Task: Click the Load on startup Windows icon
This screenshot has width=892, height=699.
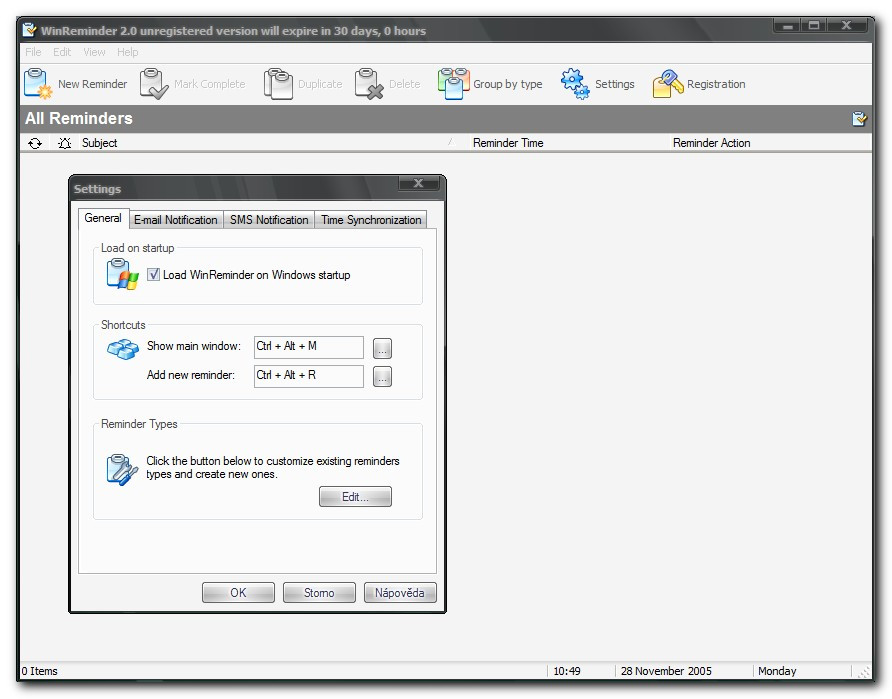Action: click(x=122, y=274)
